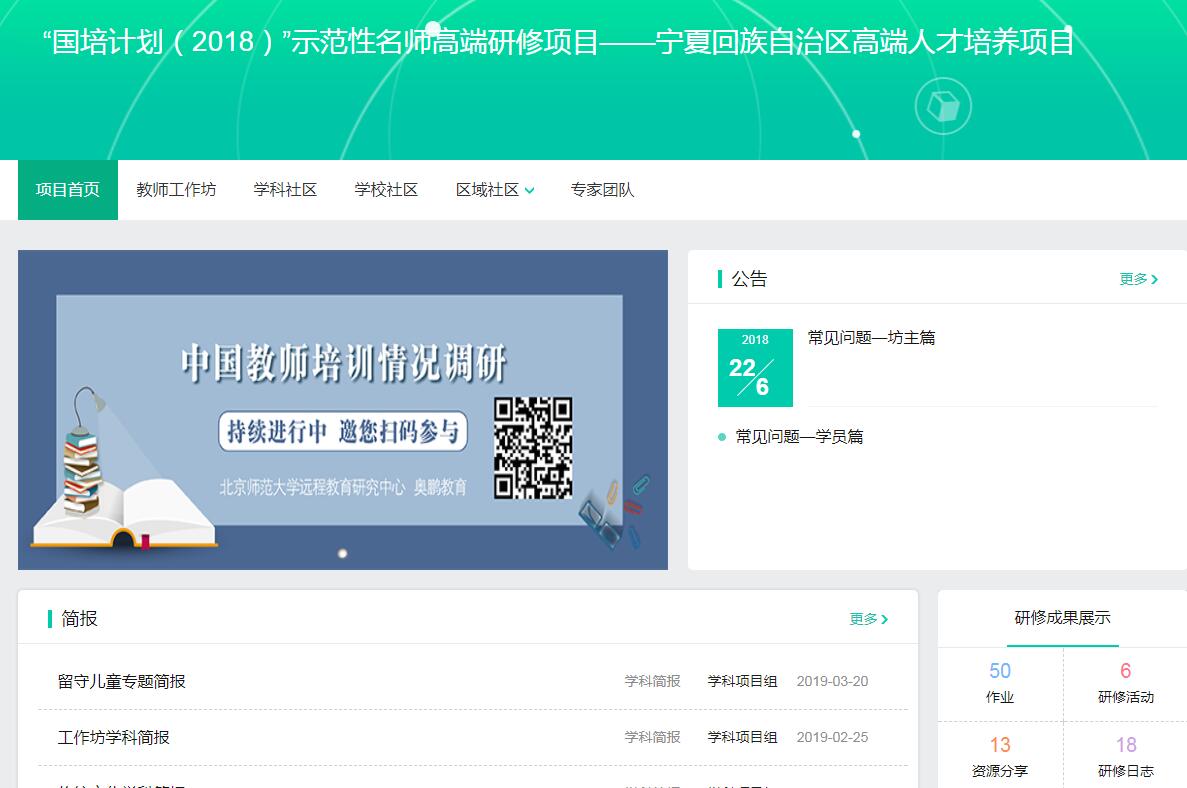
Task: Switch to 教师工作坊 tab
Action: coord(176,190)
